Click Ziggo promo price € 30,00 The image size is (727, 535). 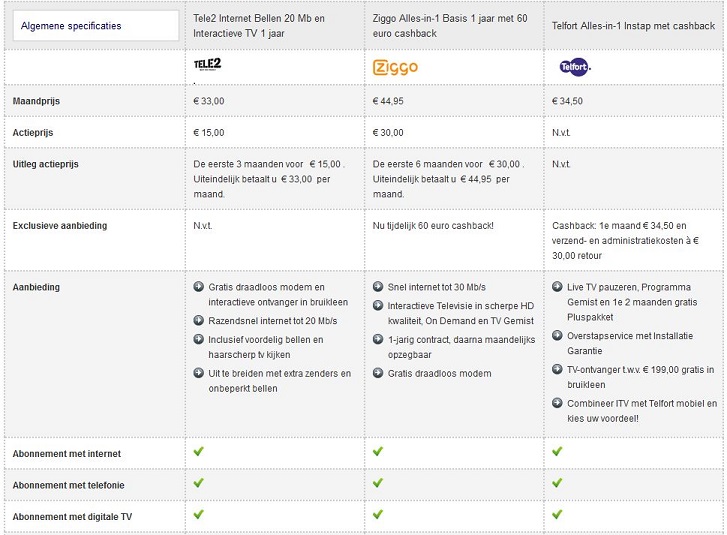pos(388,133)
